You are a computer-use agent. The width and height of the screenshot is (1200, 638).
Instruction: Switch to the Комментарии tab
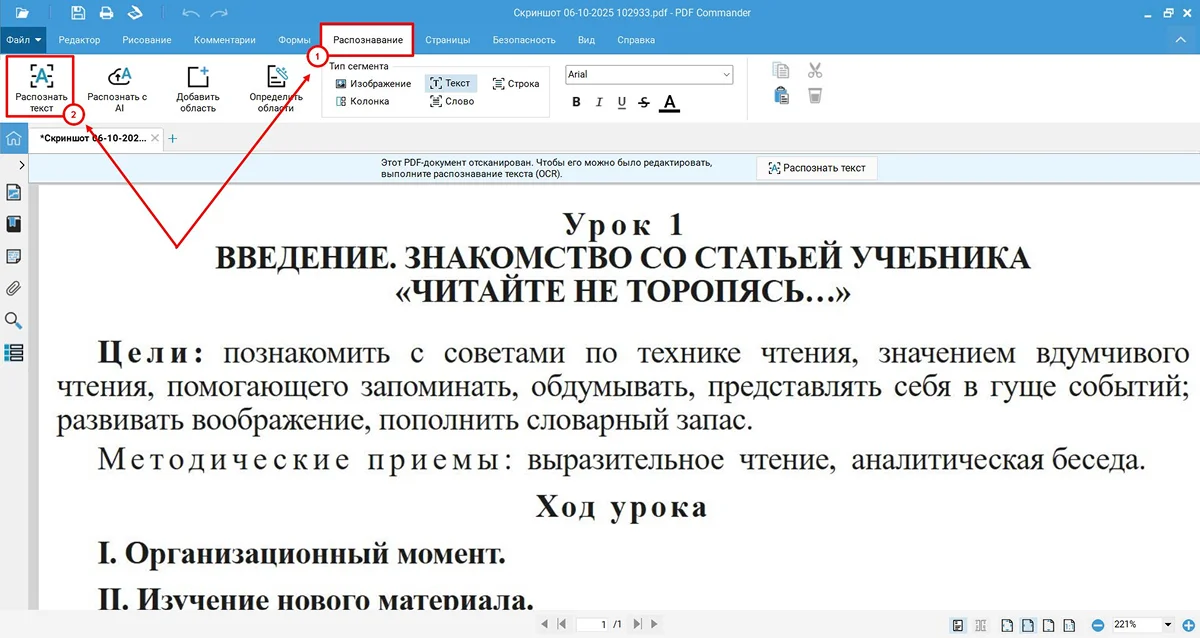[223, 40]
